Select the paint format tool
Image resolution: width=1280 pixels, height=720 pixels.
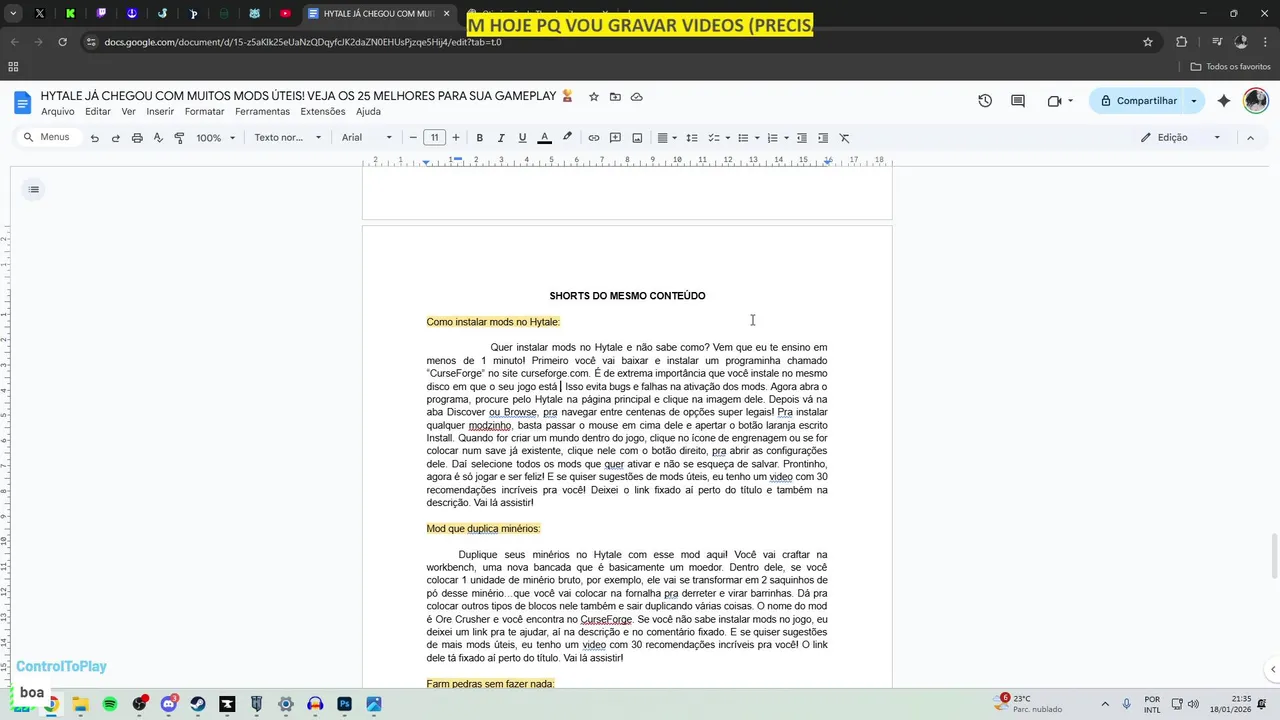pos(180,138)
